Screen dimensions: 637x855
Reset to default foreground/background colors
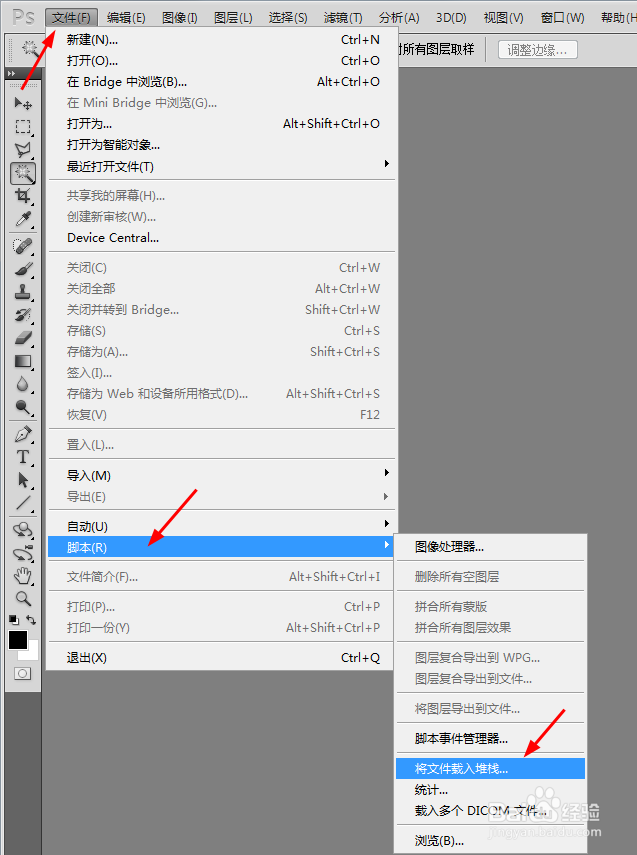tap(14, 620)
